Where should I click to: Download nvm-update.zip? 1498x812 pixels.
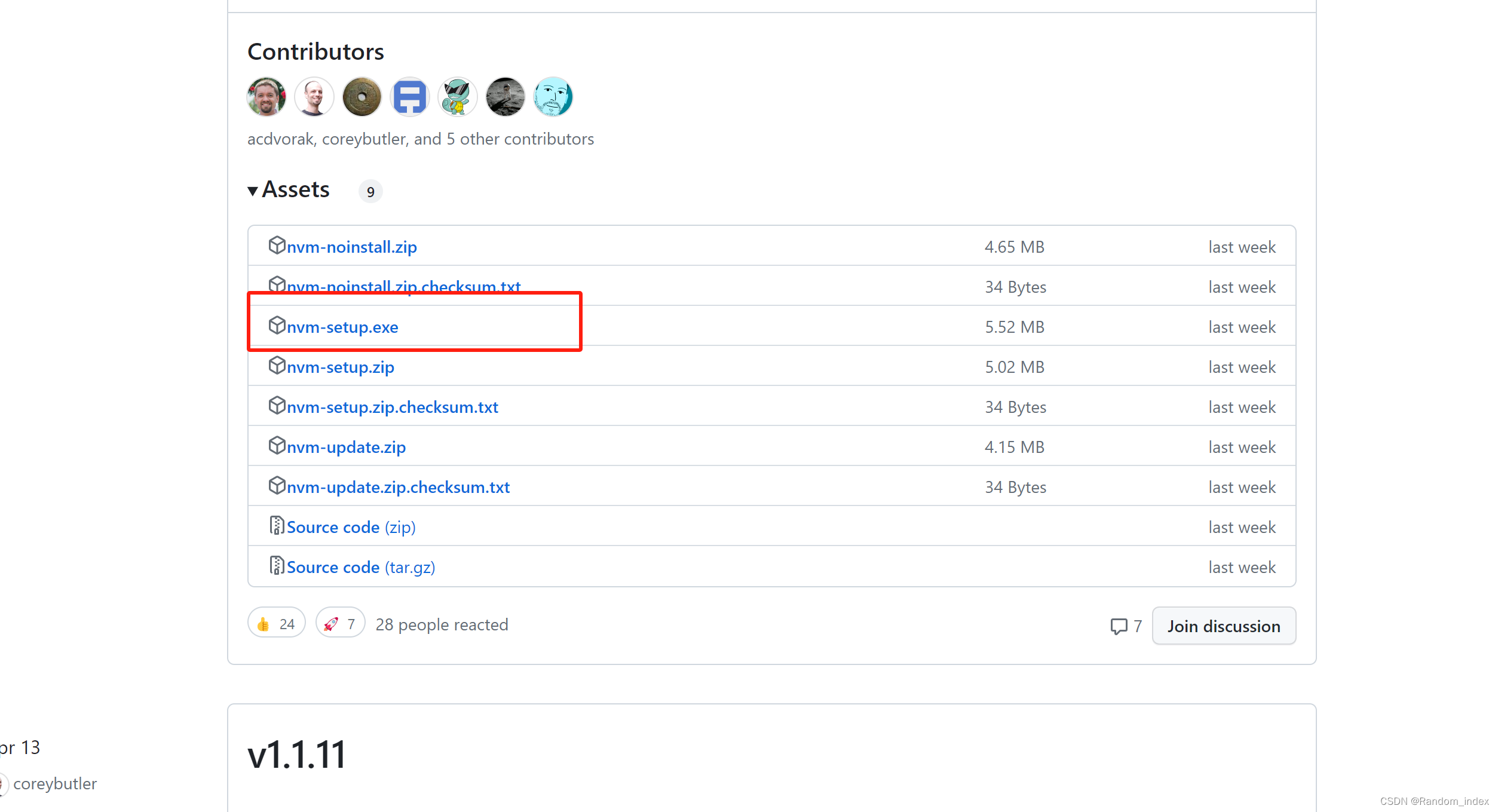346,447
